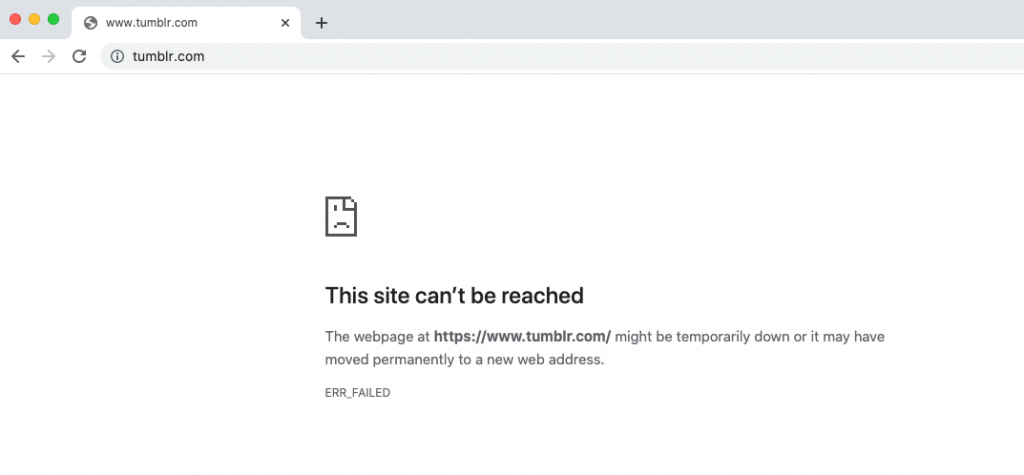This screenshot has height=475, width=1024.
Task: Maximize the window with green button
Action: pyautogui.click(x=53, y=20)
